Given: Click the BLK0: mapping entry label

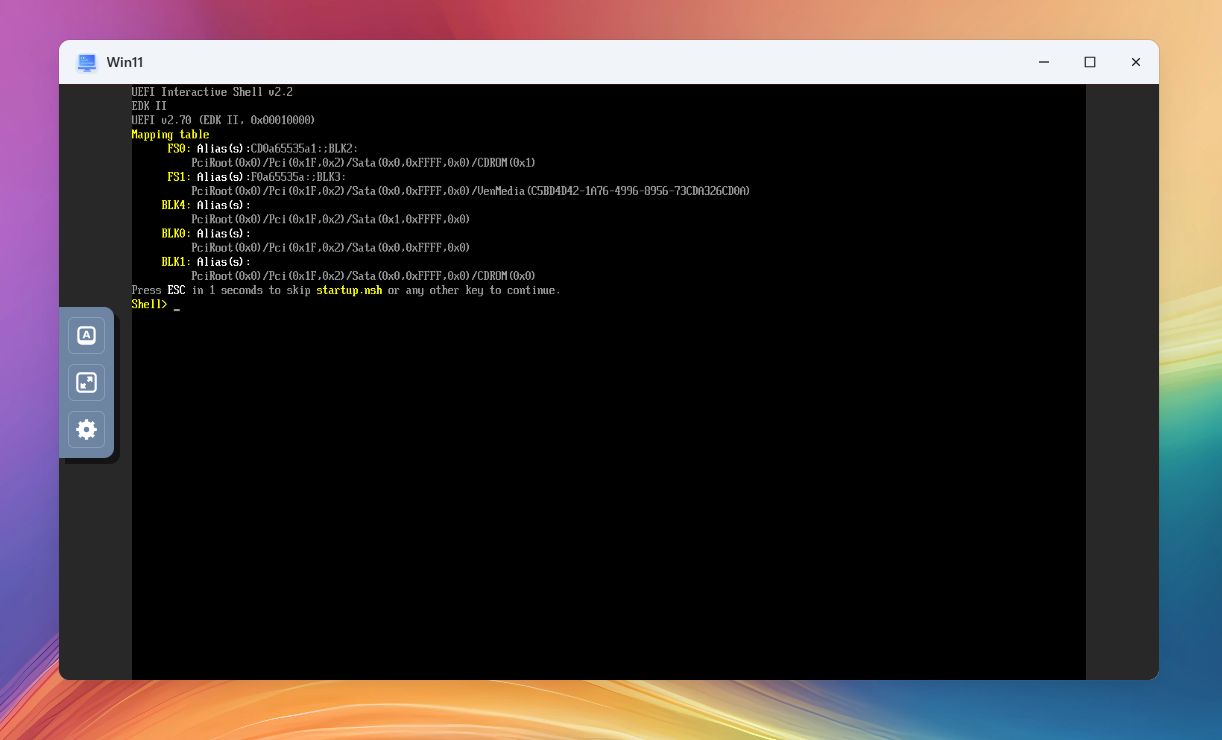Looking at the screenshot, I should pos(176,233).
